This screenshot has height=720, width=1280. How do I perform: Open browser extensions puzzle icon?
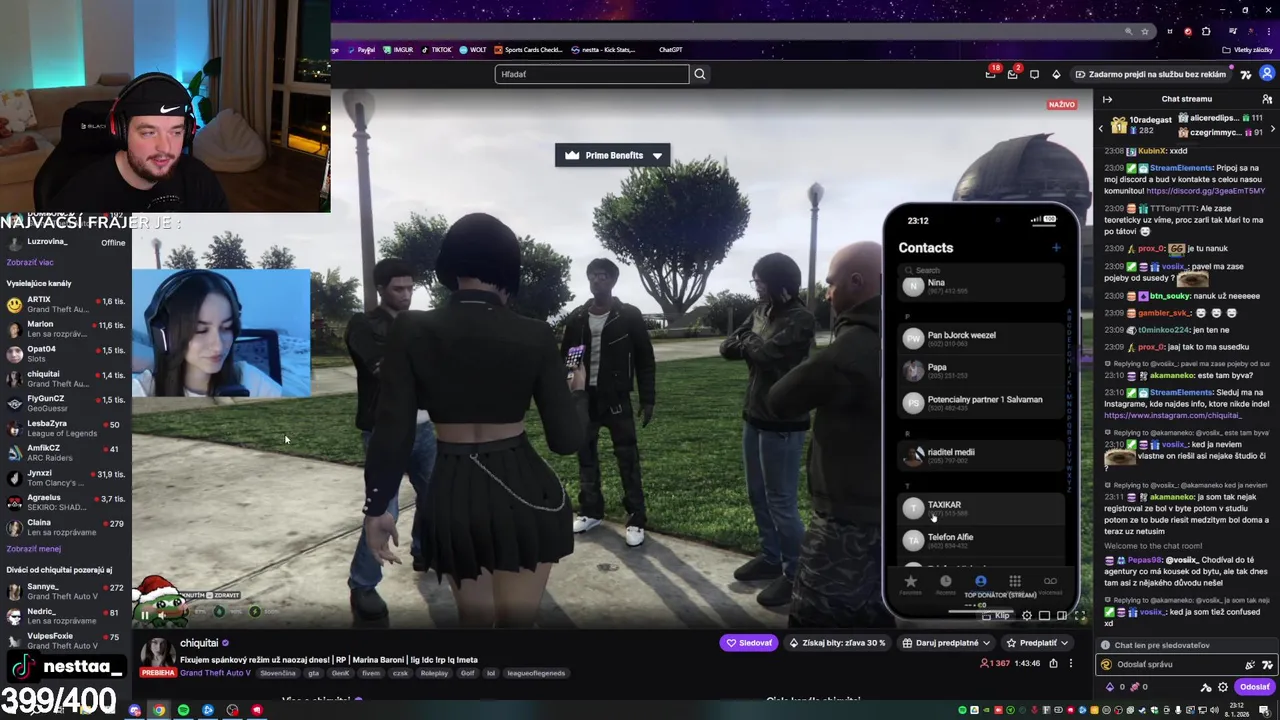pyautogui.click(x=1206, y=31)
